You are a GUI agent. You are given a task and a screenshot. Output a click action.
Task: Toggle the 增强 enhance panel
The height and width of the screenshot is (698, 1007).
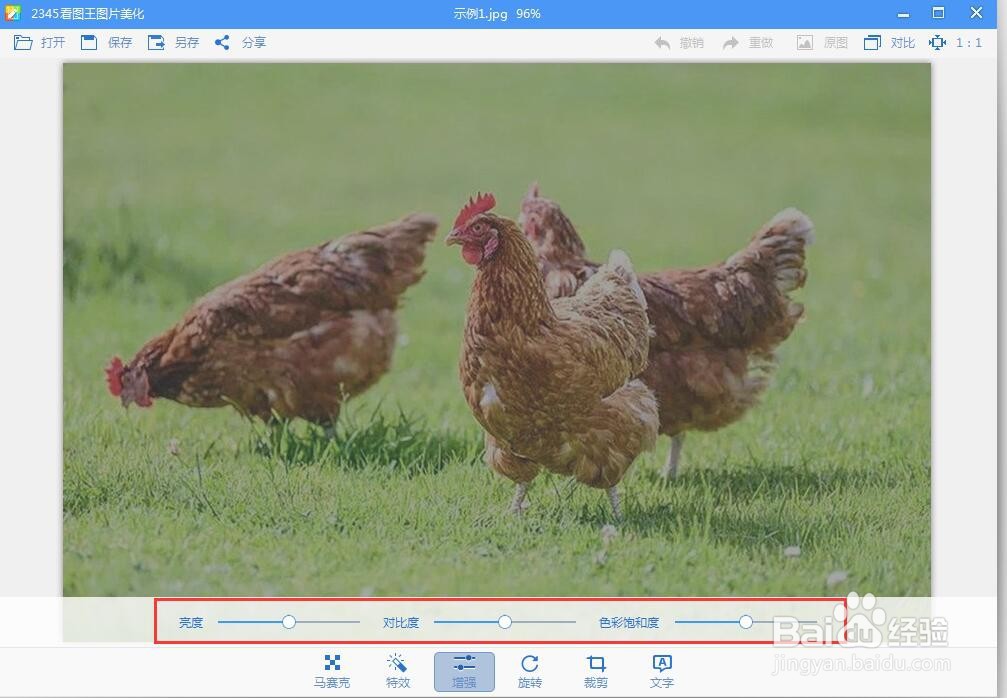[x=464, y=672]
